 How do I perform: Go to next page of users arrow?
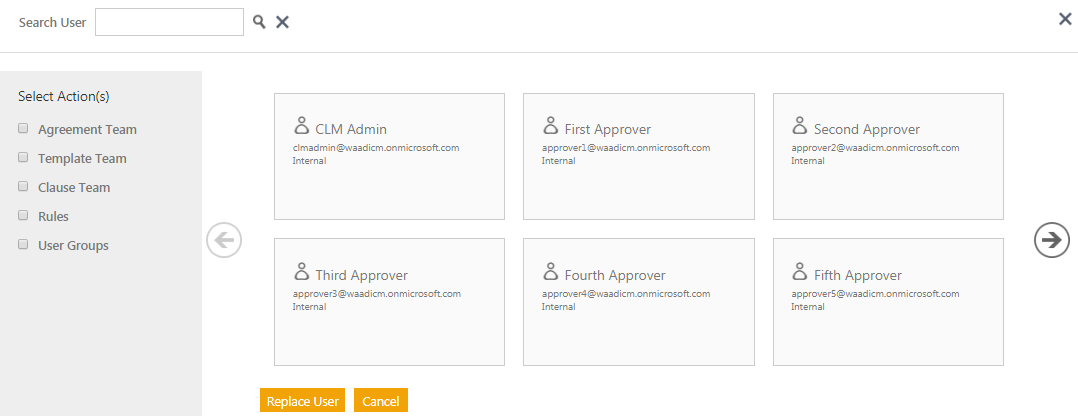[1051, 239]
